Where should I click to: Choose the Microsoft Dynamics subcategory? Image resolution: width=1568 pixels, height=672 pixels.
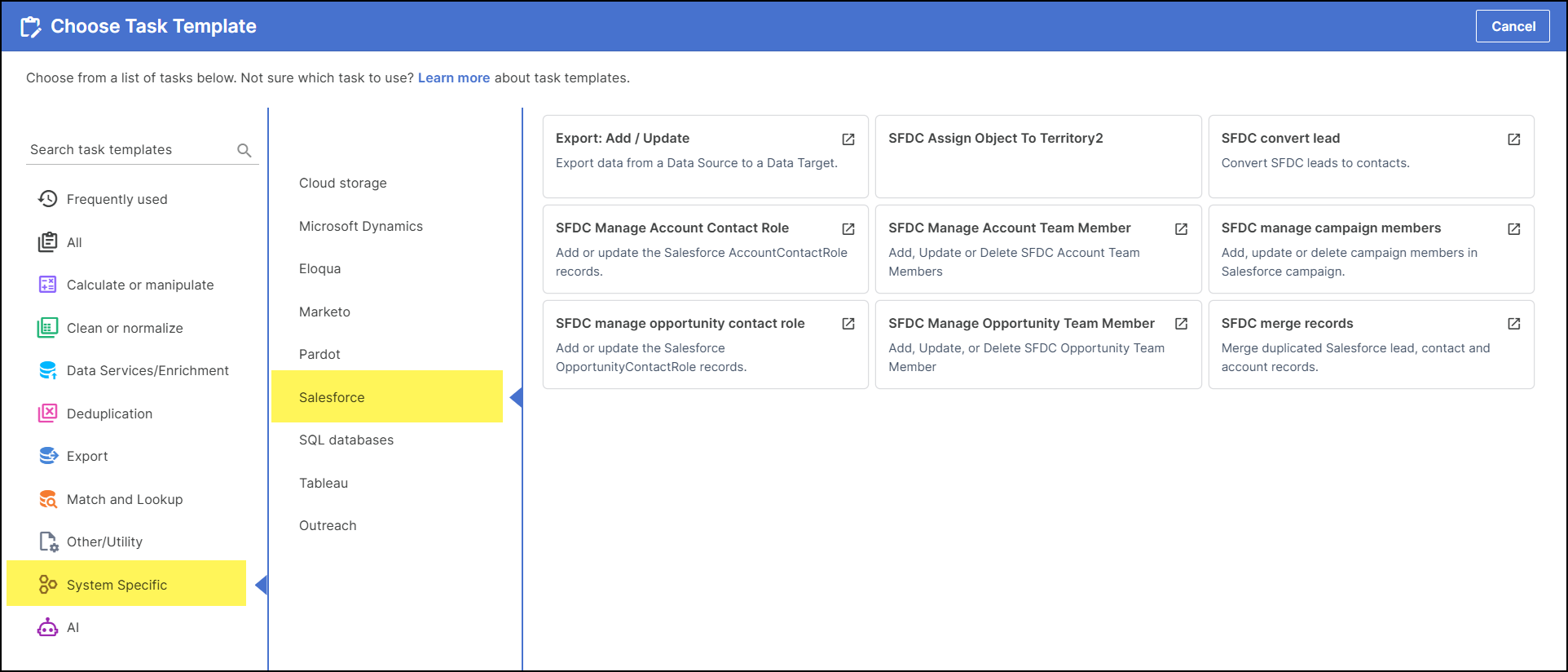click(361, 226)
